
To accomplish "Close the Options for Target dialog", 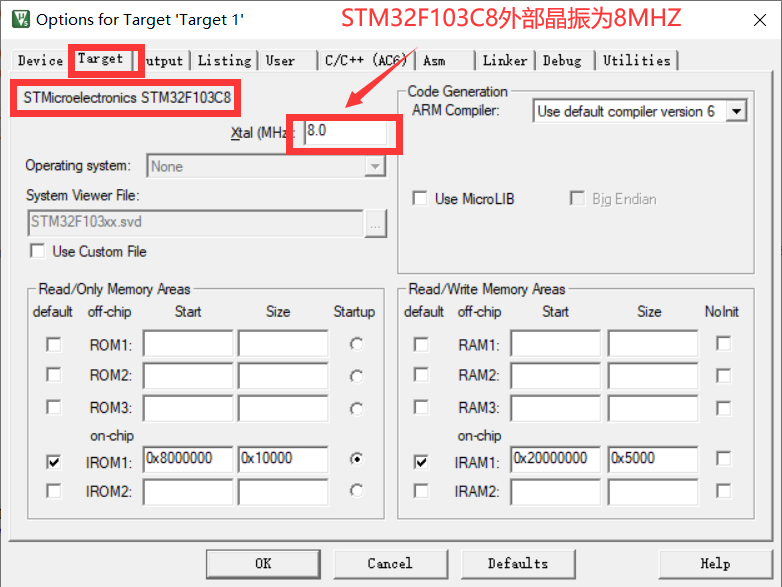I will (x=760, y=20).
